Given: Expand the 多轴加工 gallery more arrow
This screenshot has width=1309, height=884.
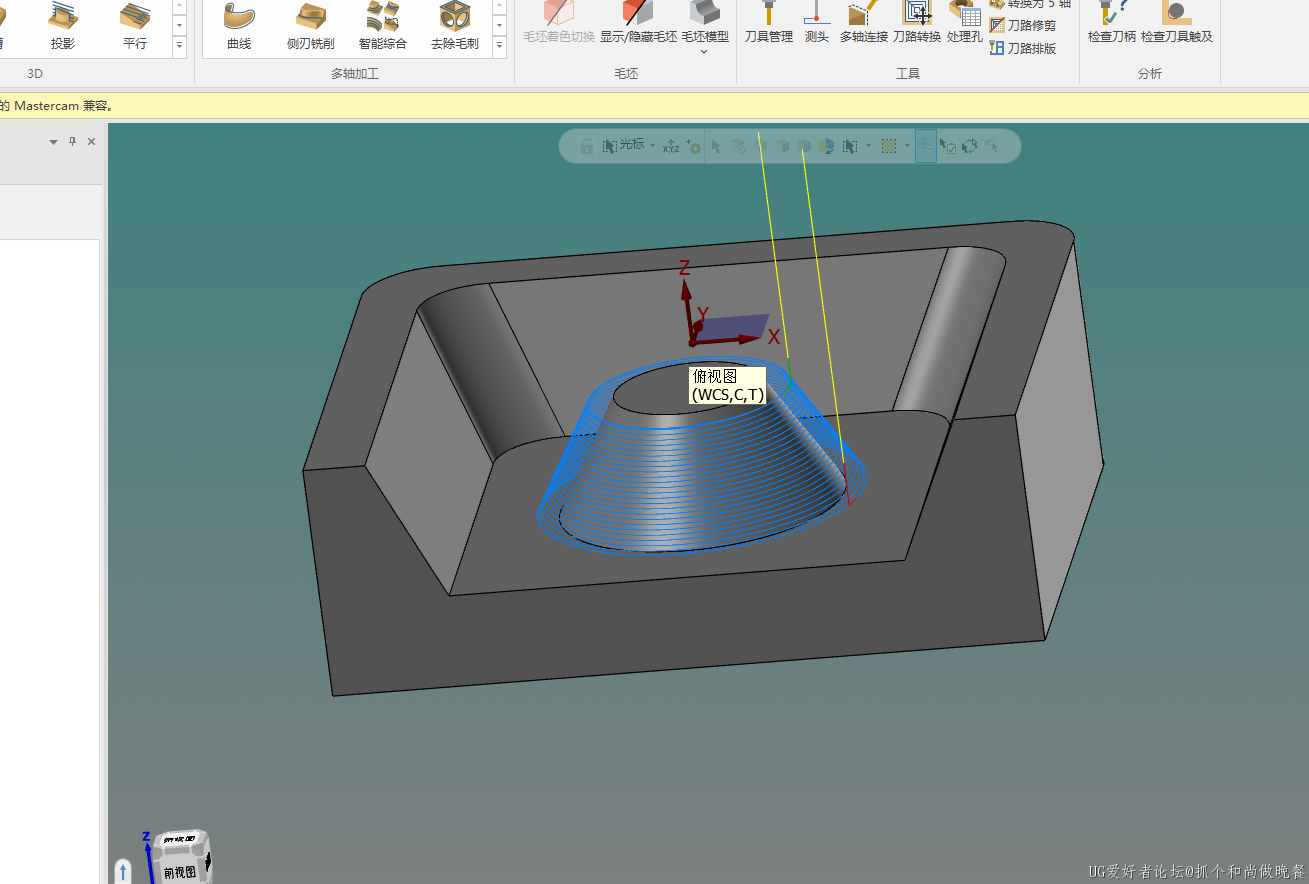Looking at the screenshot, I should point(500,45).
